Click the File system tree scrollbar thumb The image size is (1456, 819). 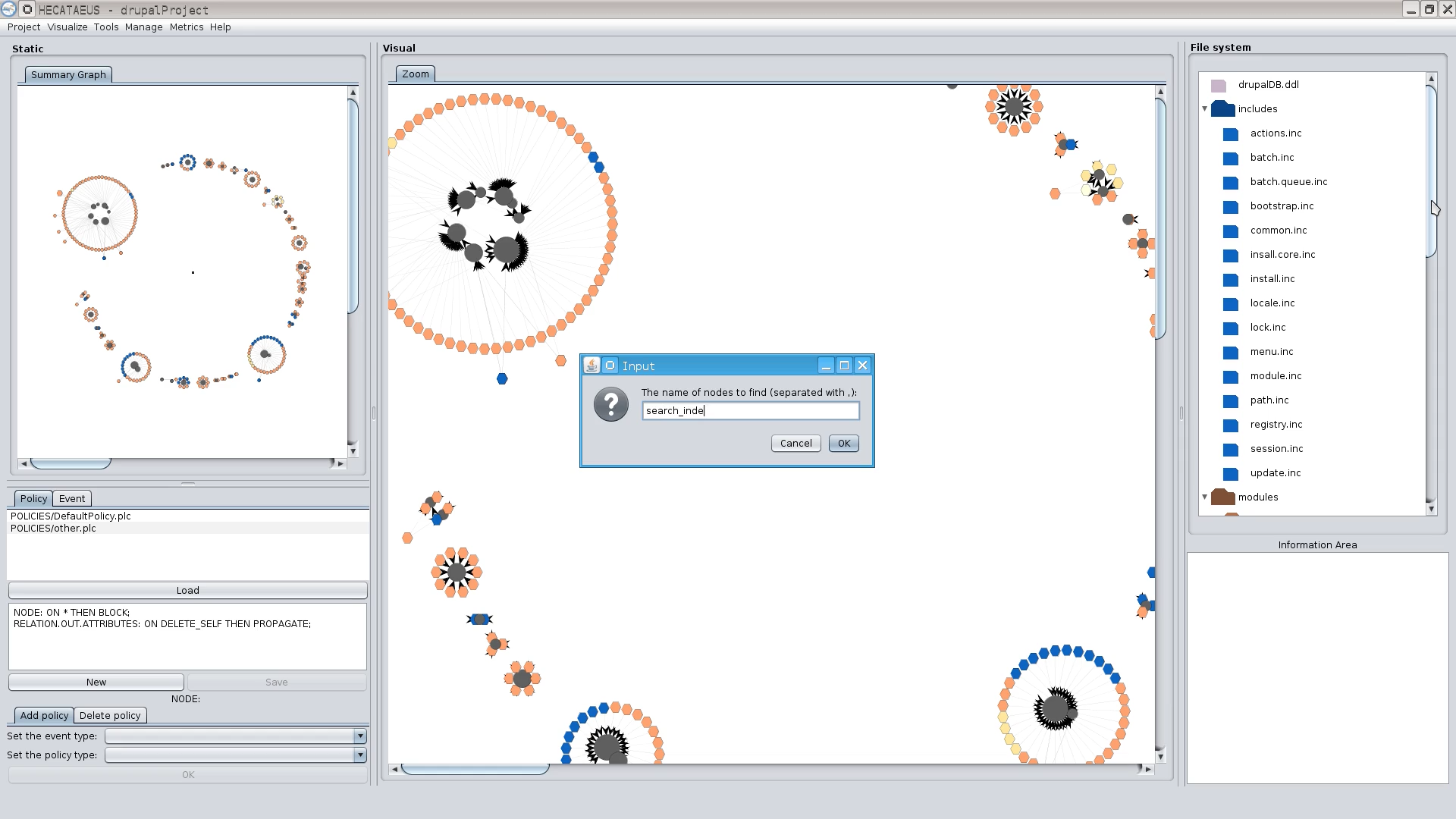click(1431, 171)
